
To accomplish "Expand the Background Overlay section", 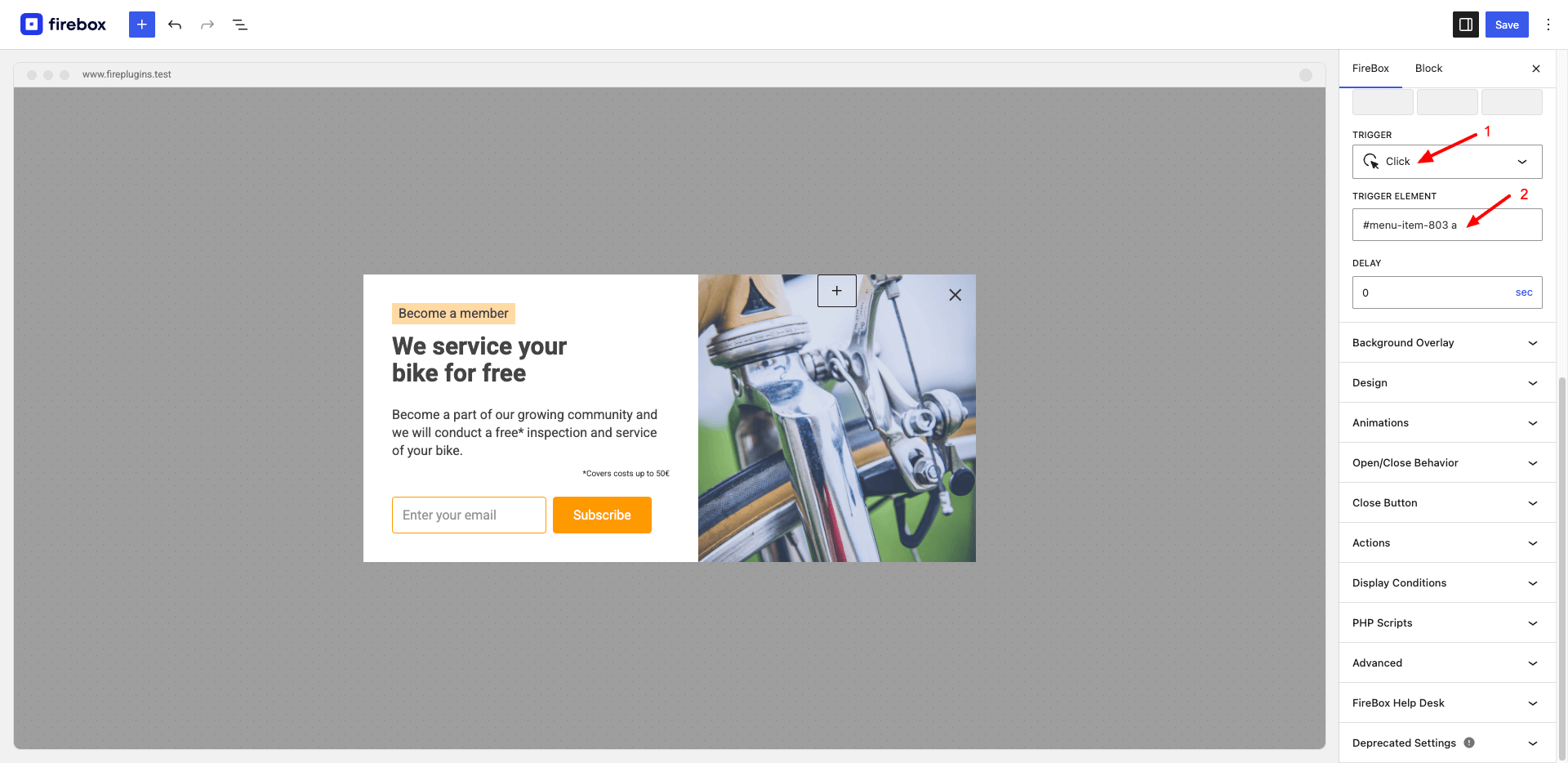I will [1447, 343].
